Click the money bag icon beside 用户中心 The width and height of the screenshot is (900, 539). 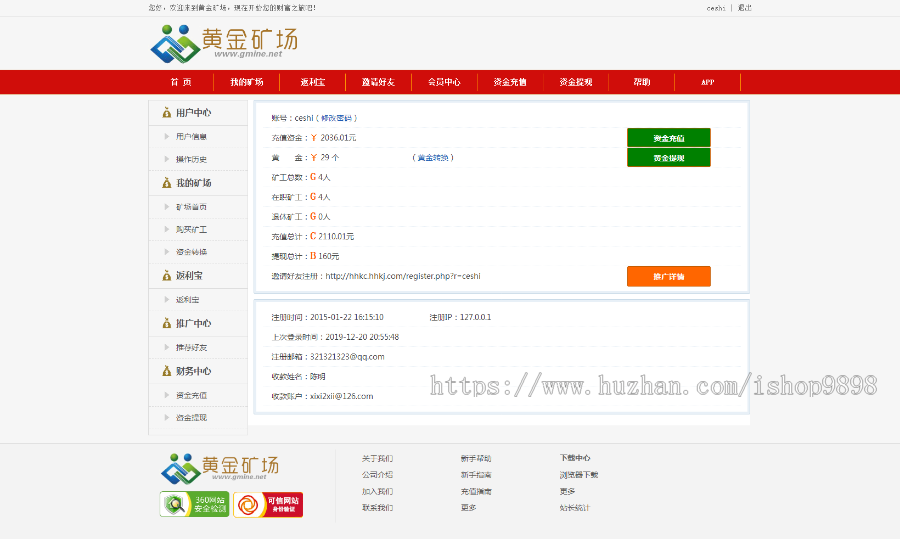tap(166, 113)
